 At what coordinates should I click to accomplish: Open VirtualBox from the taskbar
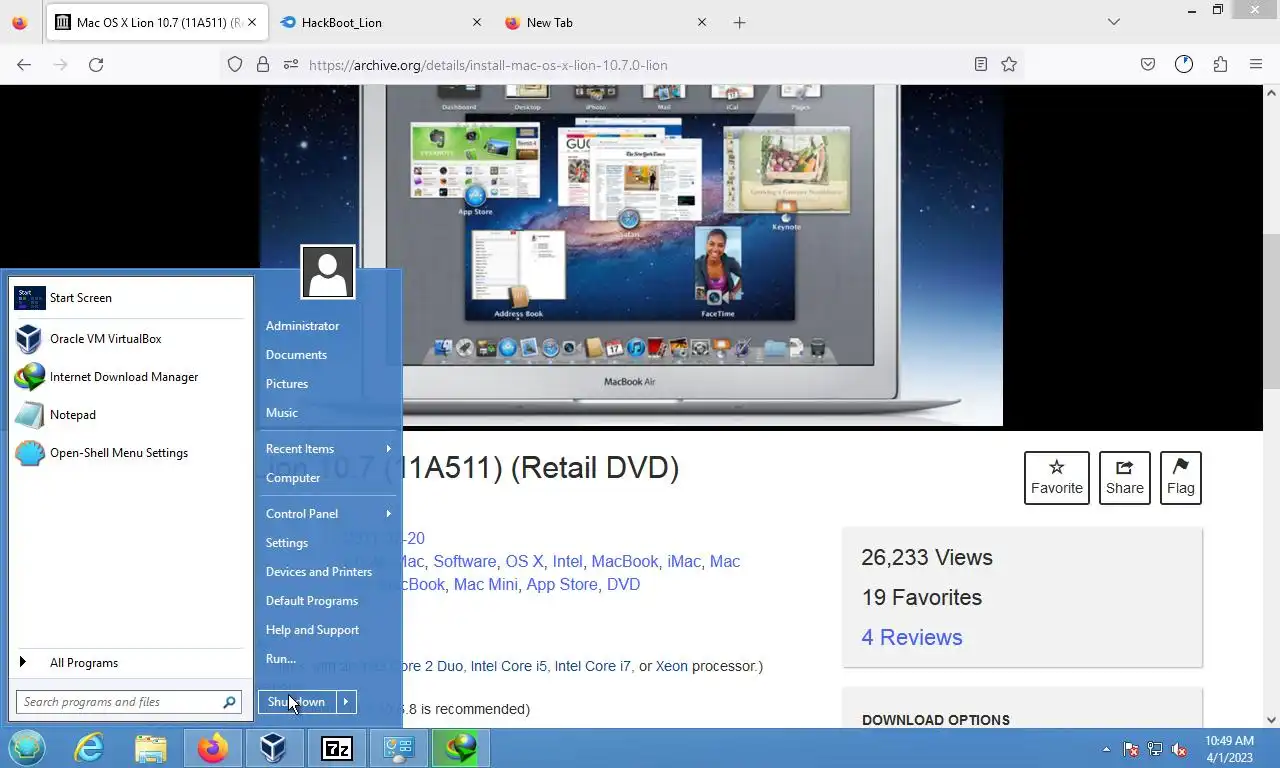point(274,748)
